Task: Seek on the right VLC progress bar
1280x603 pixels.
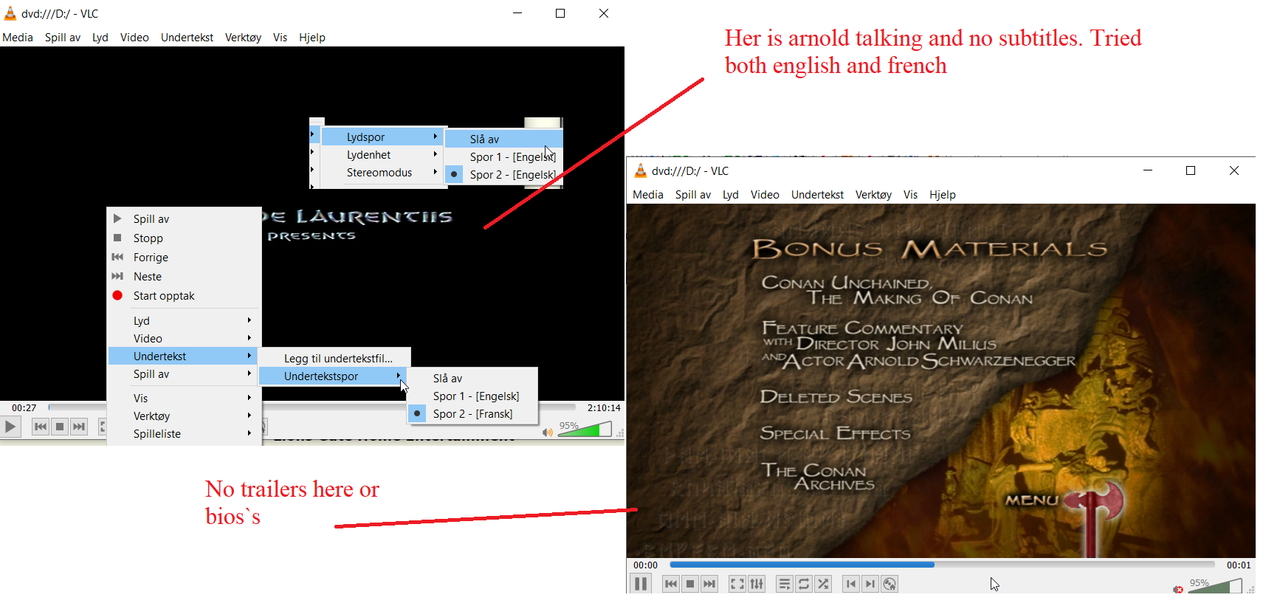Action: tap(942, 564)
